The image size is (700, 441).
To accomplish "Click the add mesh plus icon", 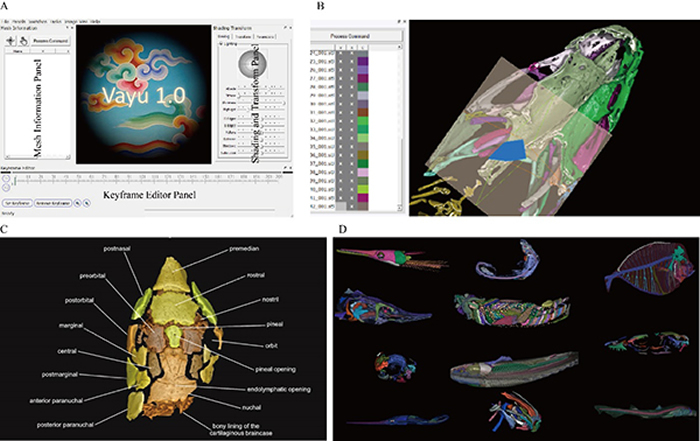I will point(11,42).
